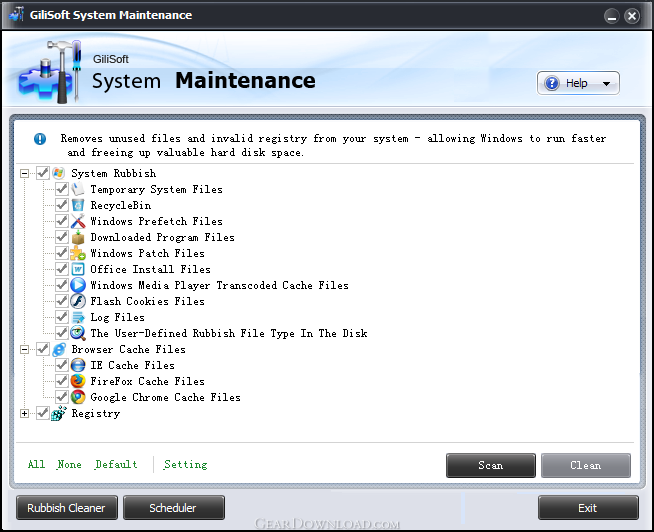Click the GiliSoft gear and hammer logo
Screen dimensions: 654x532
pos(49,71)
